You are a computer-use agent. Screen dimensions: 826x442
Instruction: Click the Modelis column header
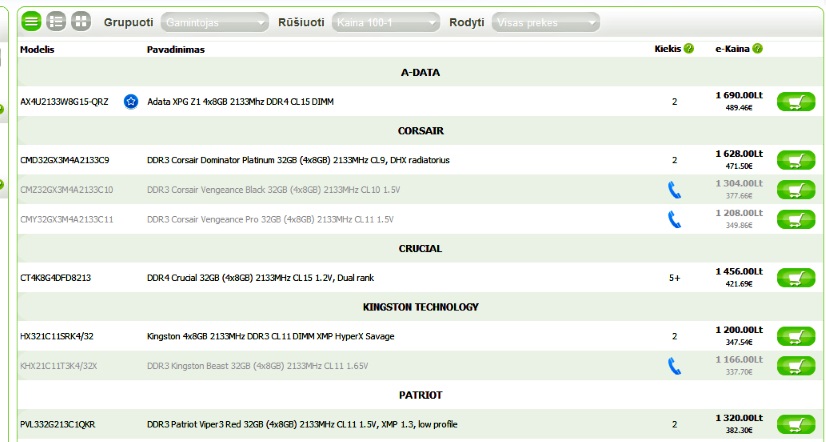click(x=37, y=50)
